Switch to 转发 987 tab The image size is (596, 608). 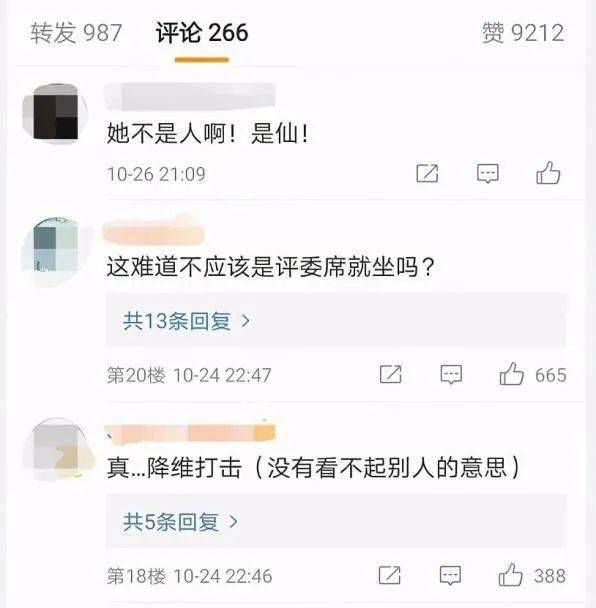tap(76, 33)
